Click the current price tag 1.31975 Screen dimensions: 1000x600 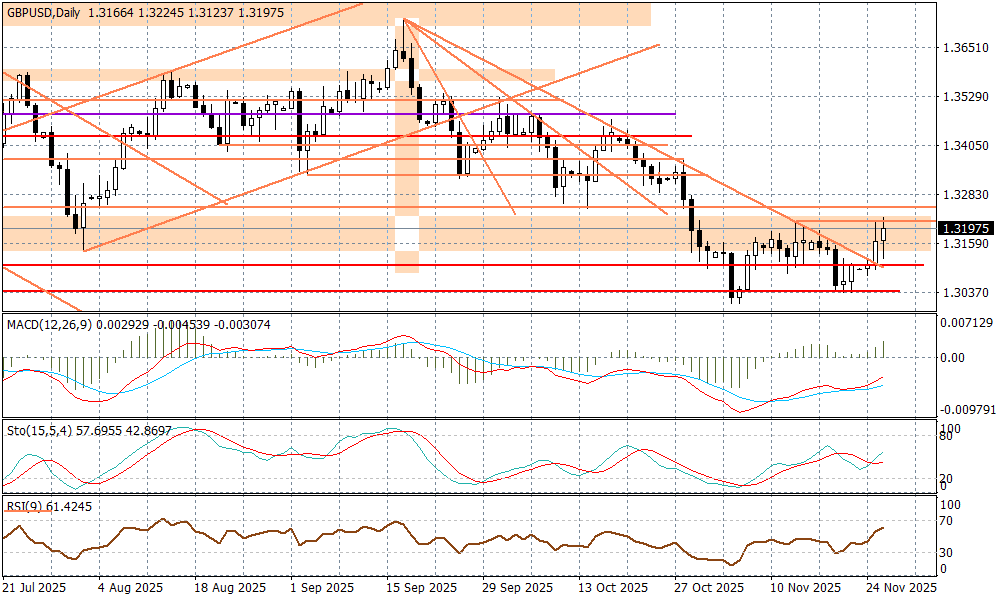click(x=966, y=229)
